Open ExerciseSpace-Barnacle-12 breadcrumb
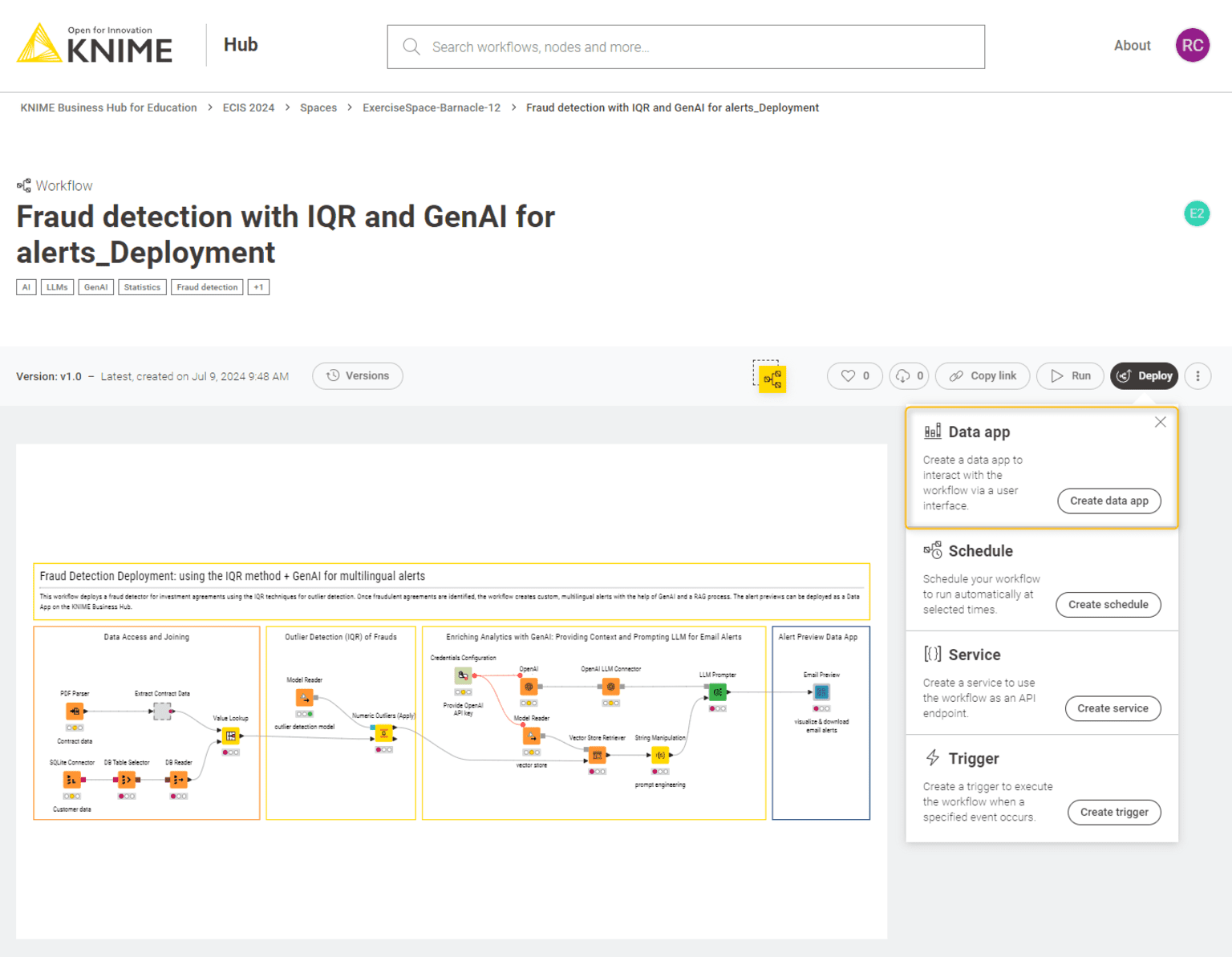Image resolution: width=1232 pixels, height=957 pixels. (x=432, y=107)
